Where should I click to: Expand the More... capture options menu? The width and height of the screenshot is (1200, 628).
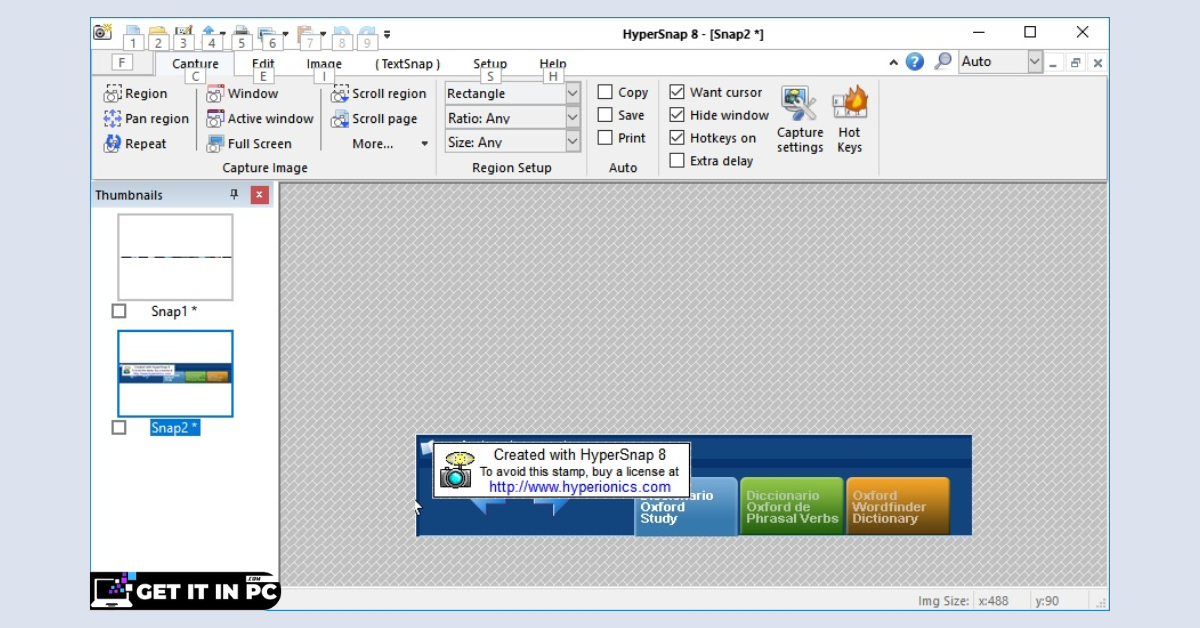click(x=390, y=143)
